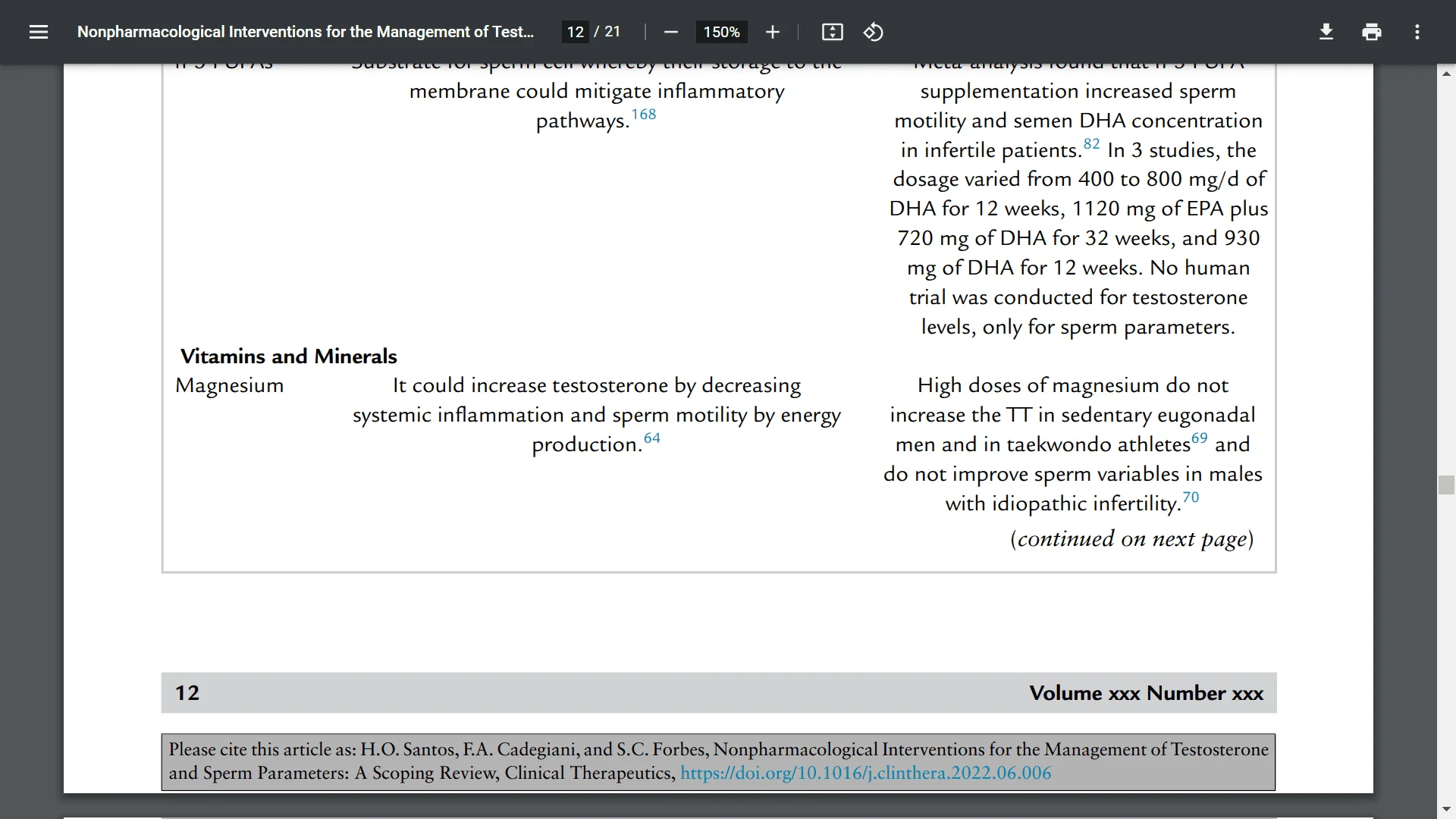Download the PDF file

pyautogui.click(x=1326, y=32)
